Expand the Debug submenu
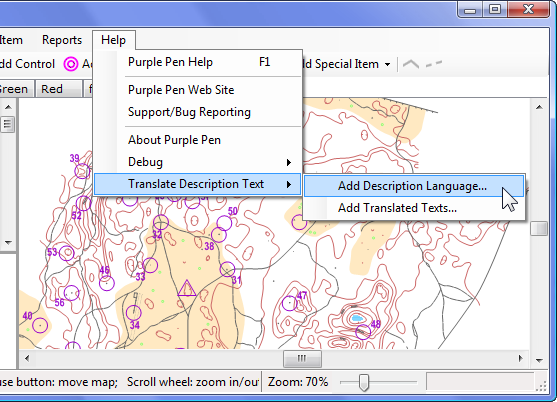 click(x=198, y=162)
